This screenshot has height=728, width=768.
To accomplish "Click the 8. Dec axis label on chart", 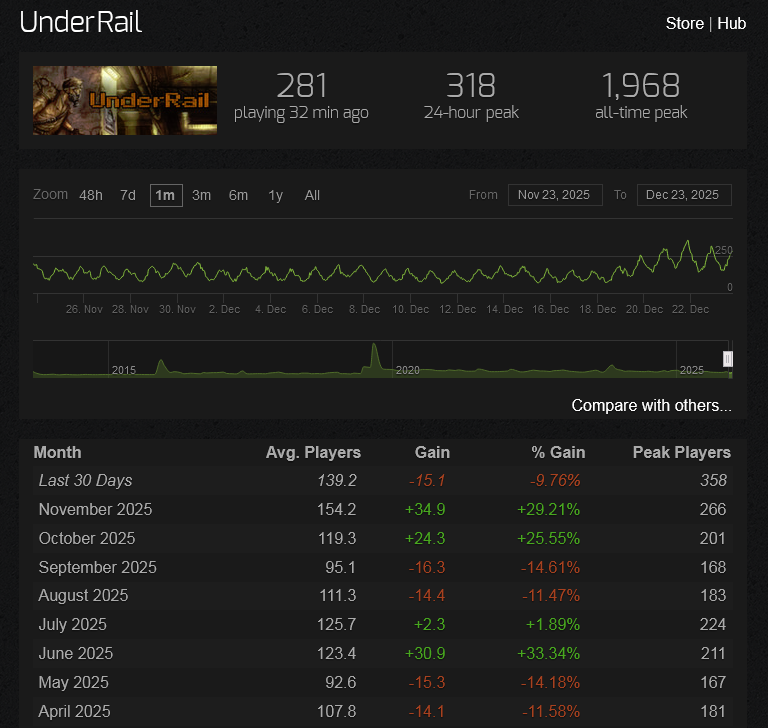I will point(364,310).
